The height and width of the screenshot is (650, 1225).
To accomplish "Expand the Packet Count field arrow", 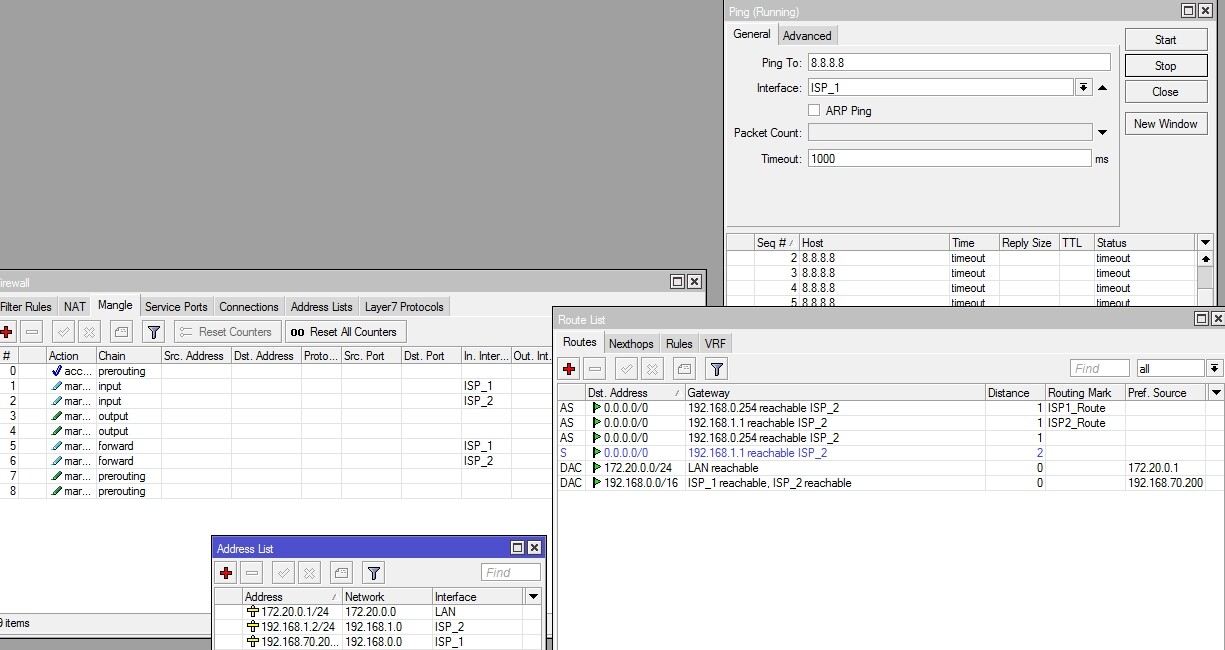I will click(1102, 132).
